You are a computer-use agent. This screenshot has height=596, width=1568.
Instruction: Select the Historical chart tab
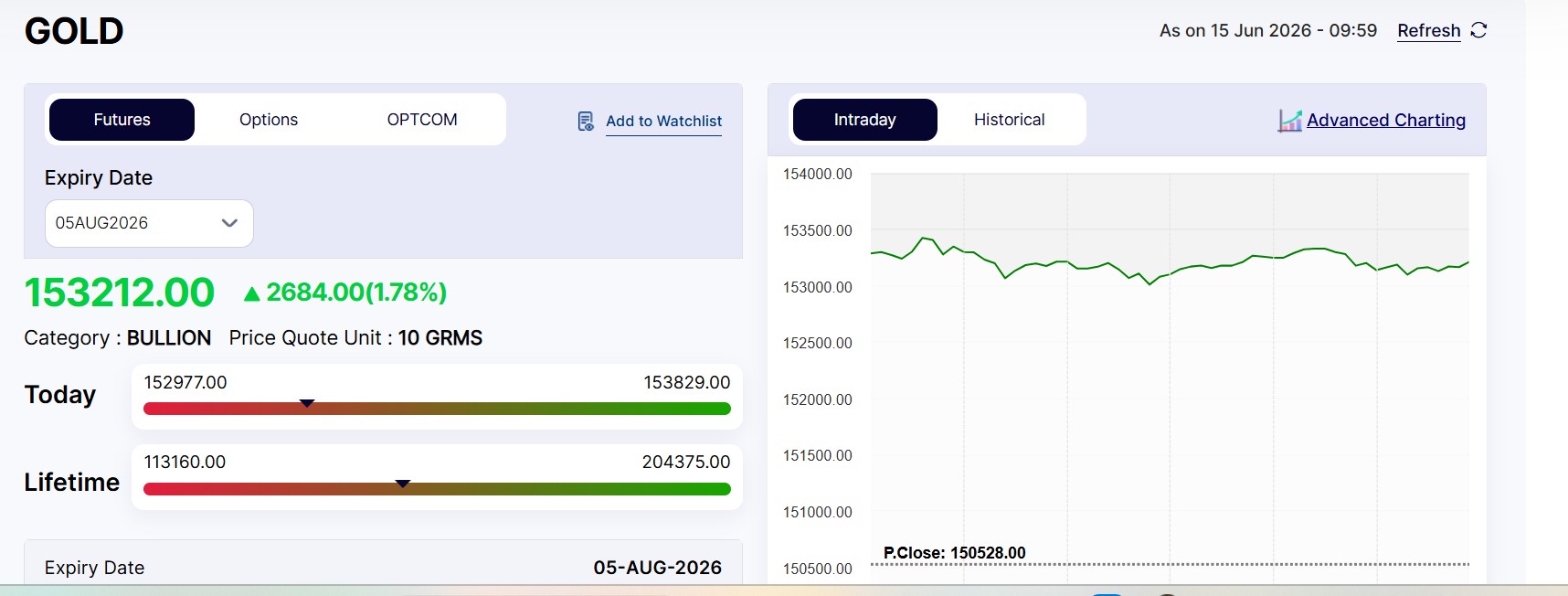tap(1009, 120)
